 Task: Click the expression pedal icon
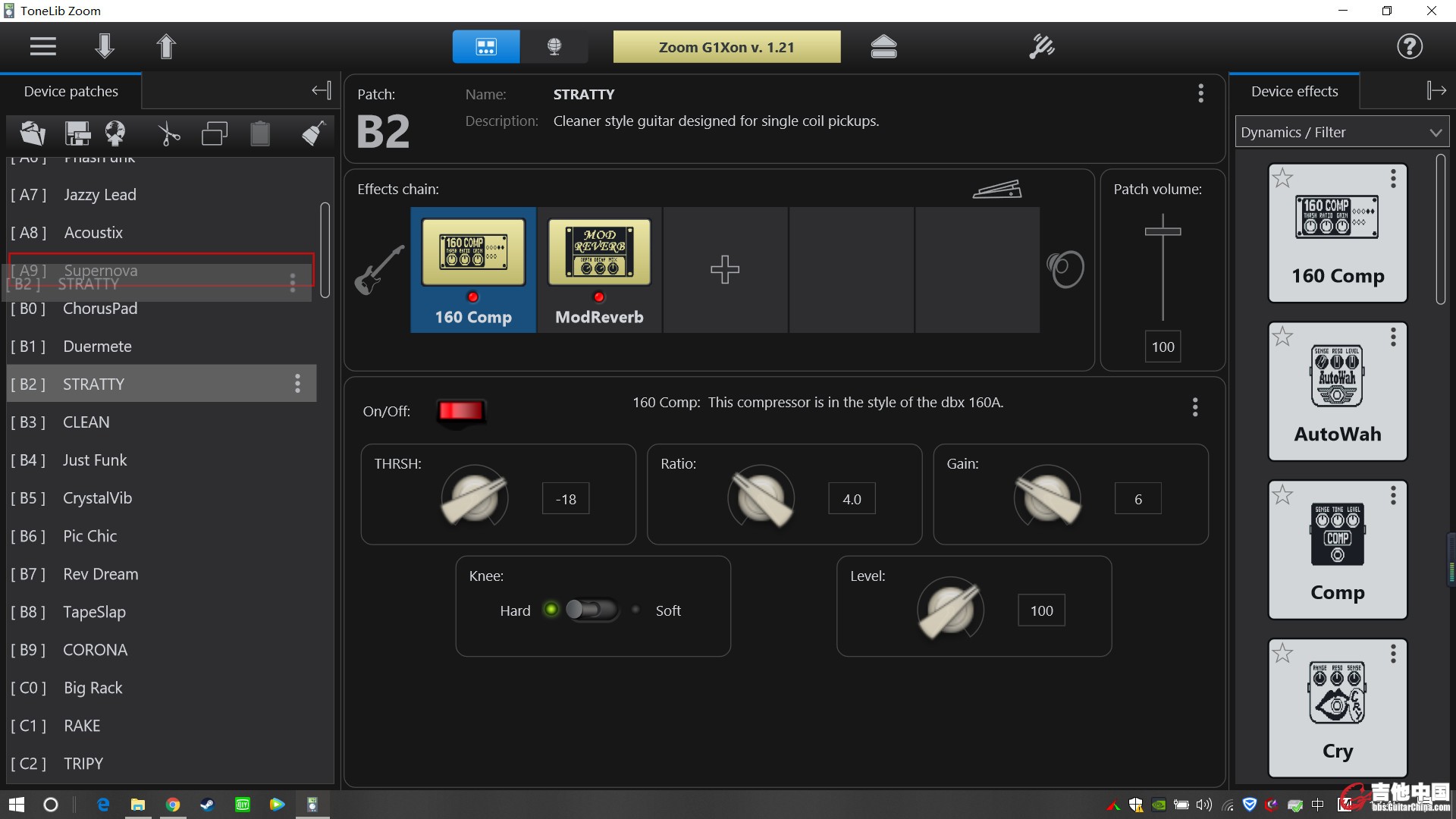(x=997, y=189)
